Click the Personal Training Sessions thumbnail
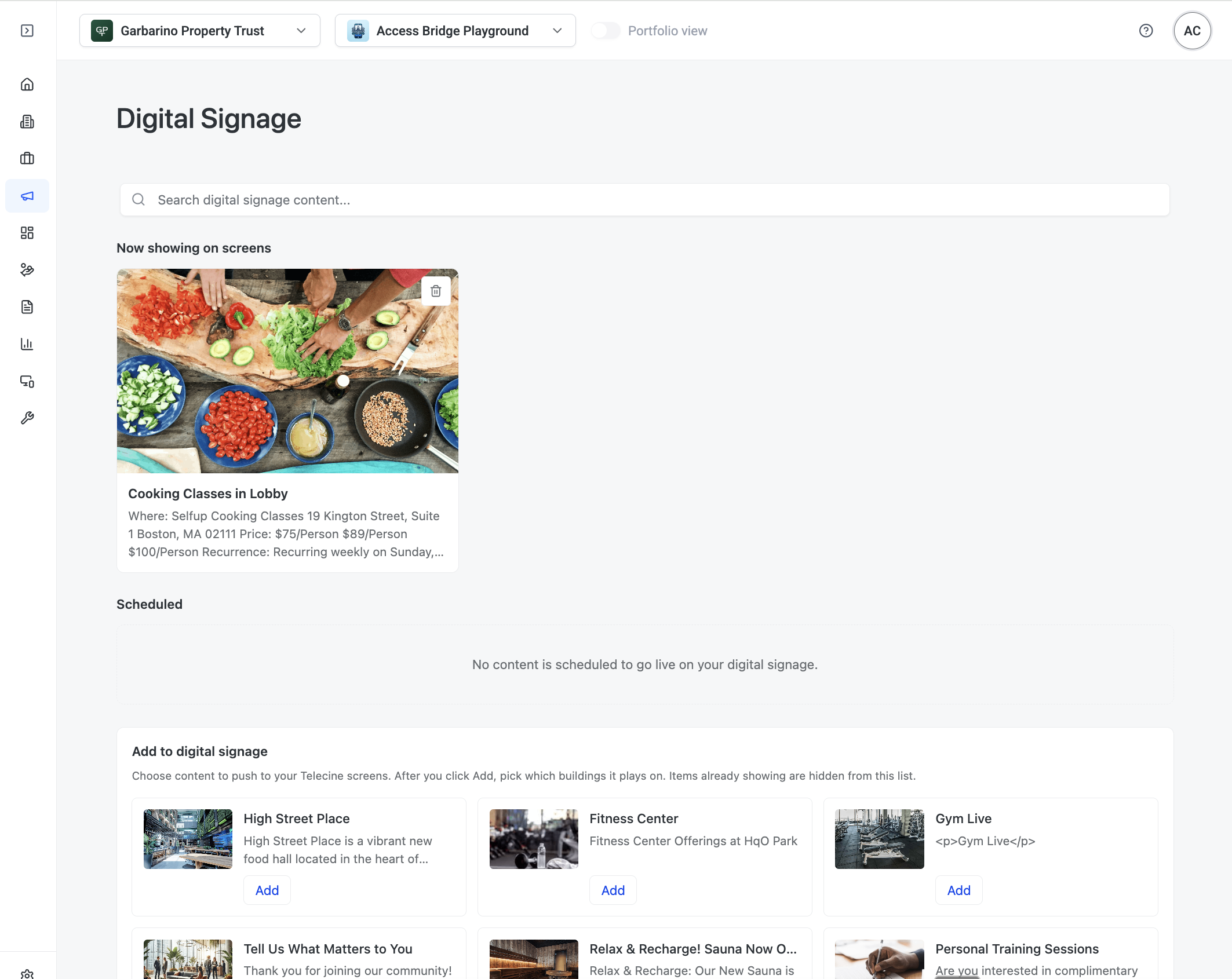 [880, 959]
